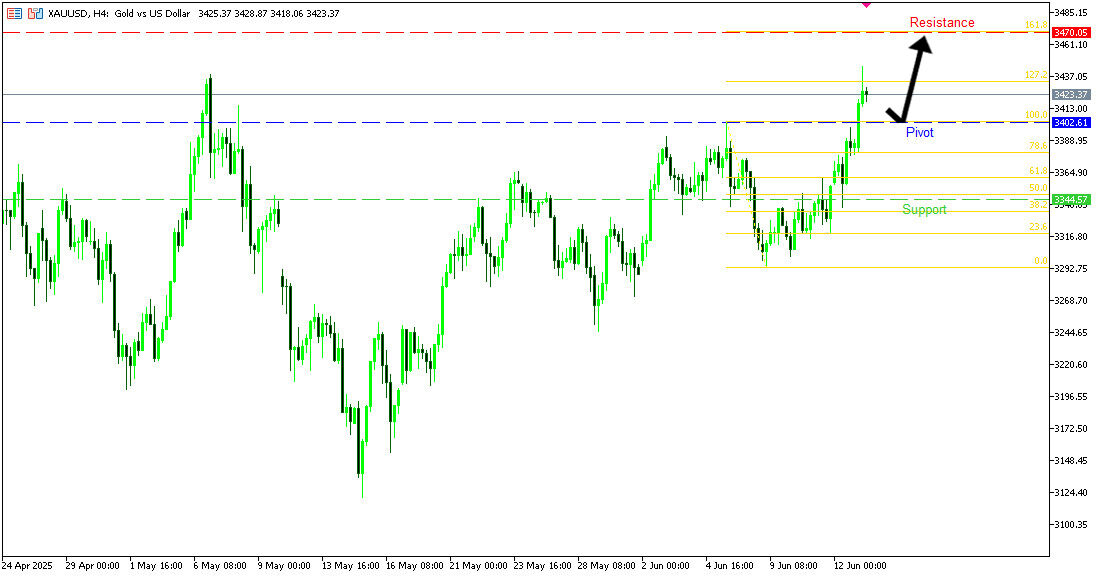
Task: Click the 0.0 Fibonacci level label
Action: pyautogui.click(x=1040, y=261)
